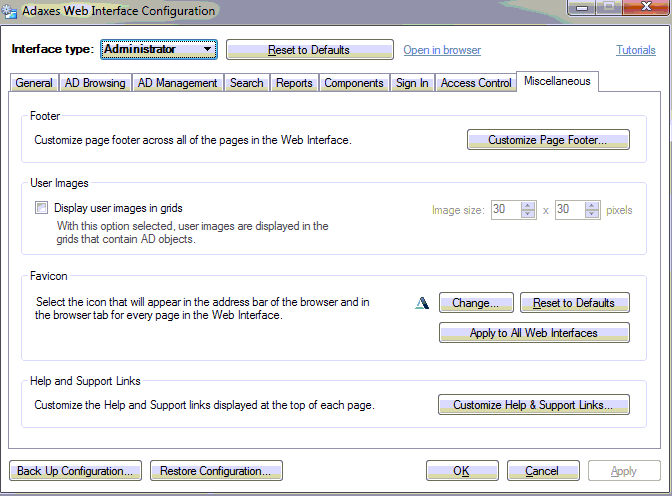Minimize the configuration window
Screen dimensions: 672x496
point(581,7)
